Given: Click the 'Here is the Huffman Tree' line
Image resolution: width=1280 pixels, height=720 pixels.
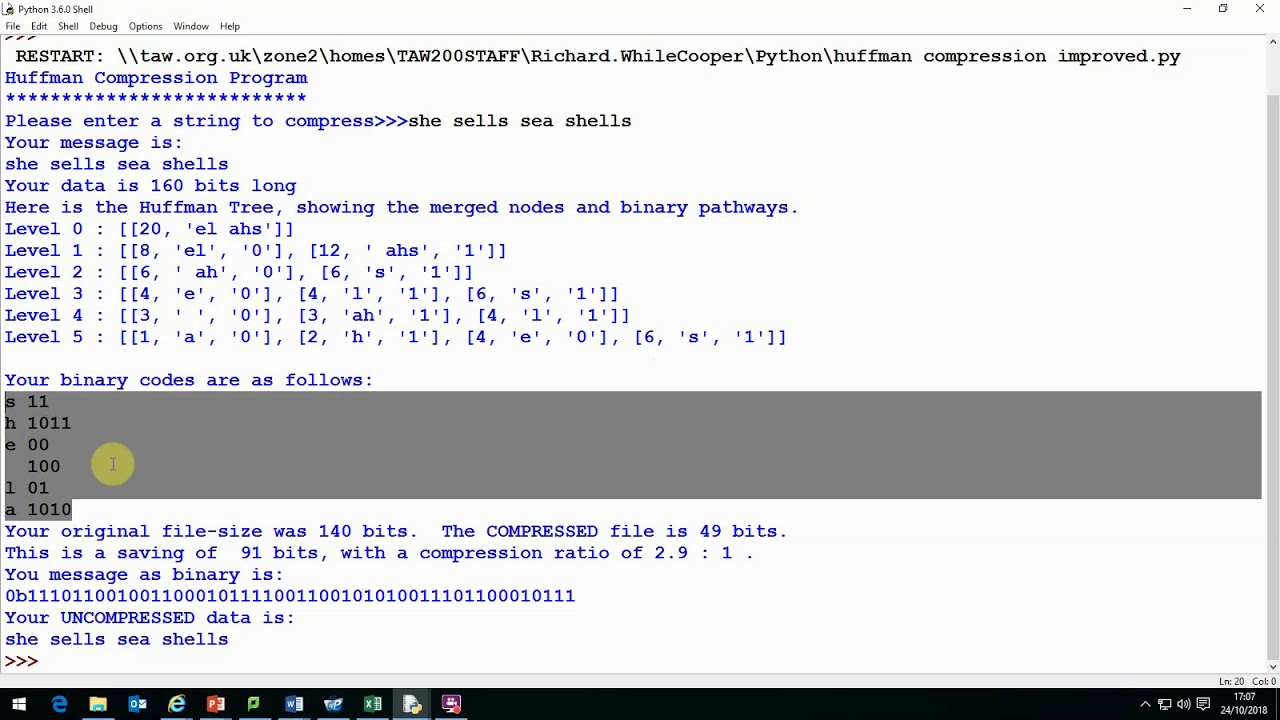Looking at the screenshot, I should click(x=402, y=207).
